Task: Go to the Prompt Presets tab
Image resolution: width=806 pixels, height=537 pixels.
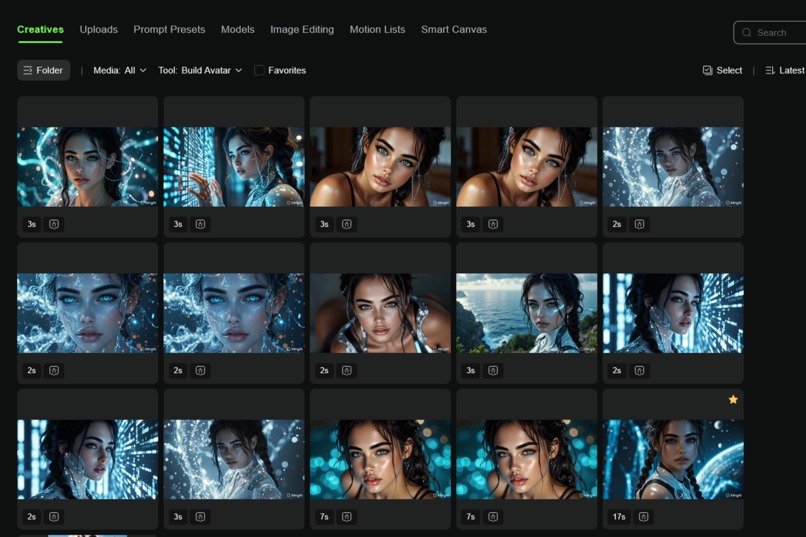Action: pos(169,29)
